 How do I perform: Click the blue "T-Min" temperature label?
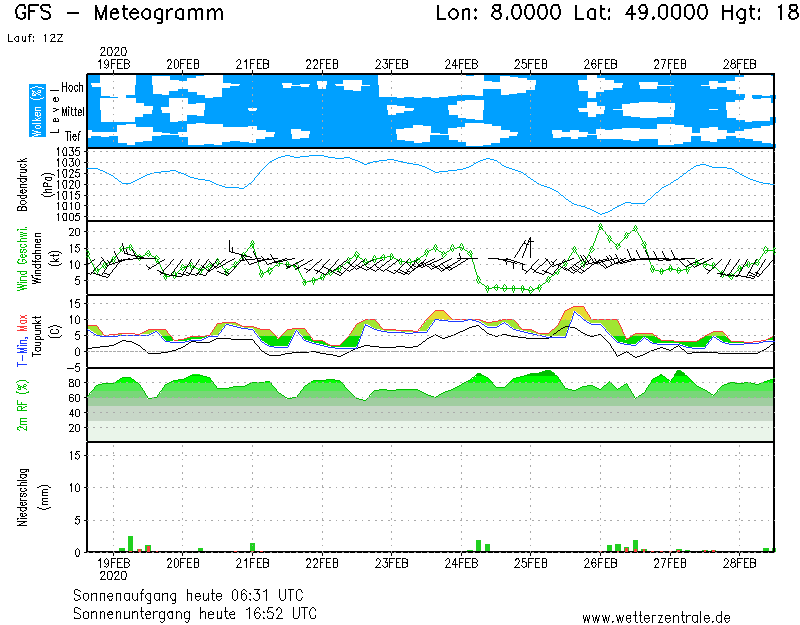point(22,351)
